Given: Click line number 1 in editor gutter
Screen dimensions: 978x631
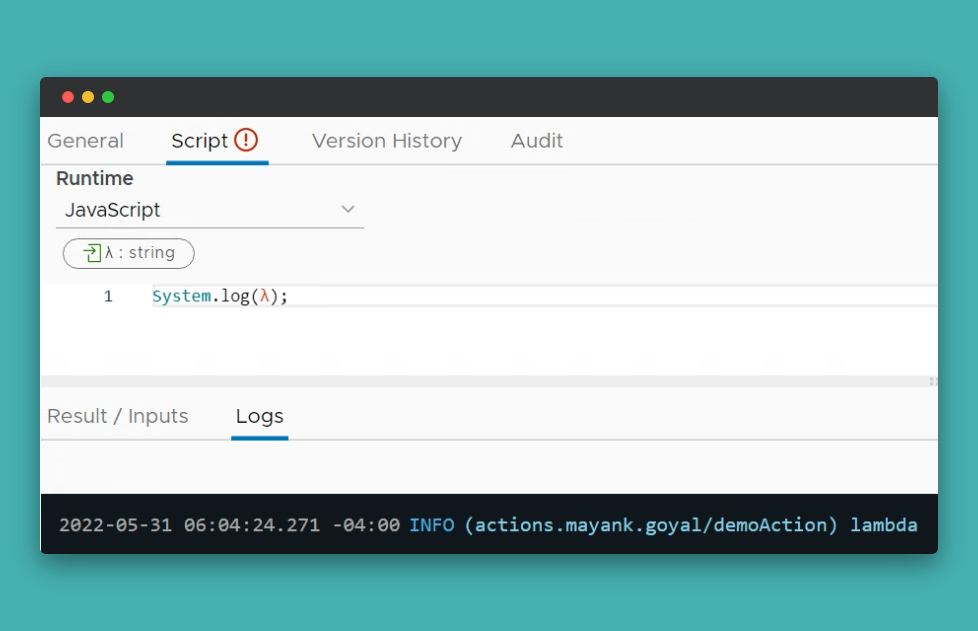Looking at the screenshot, I should tap(108, 297).
